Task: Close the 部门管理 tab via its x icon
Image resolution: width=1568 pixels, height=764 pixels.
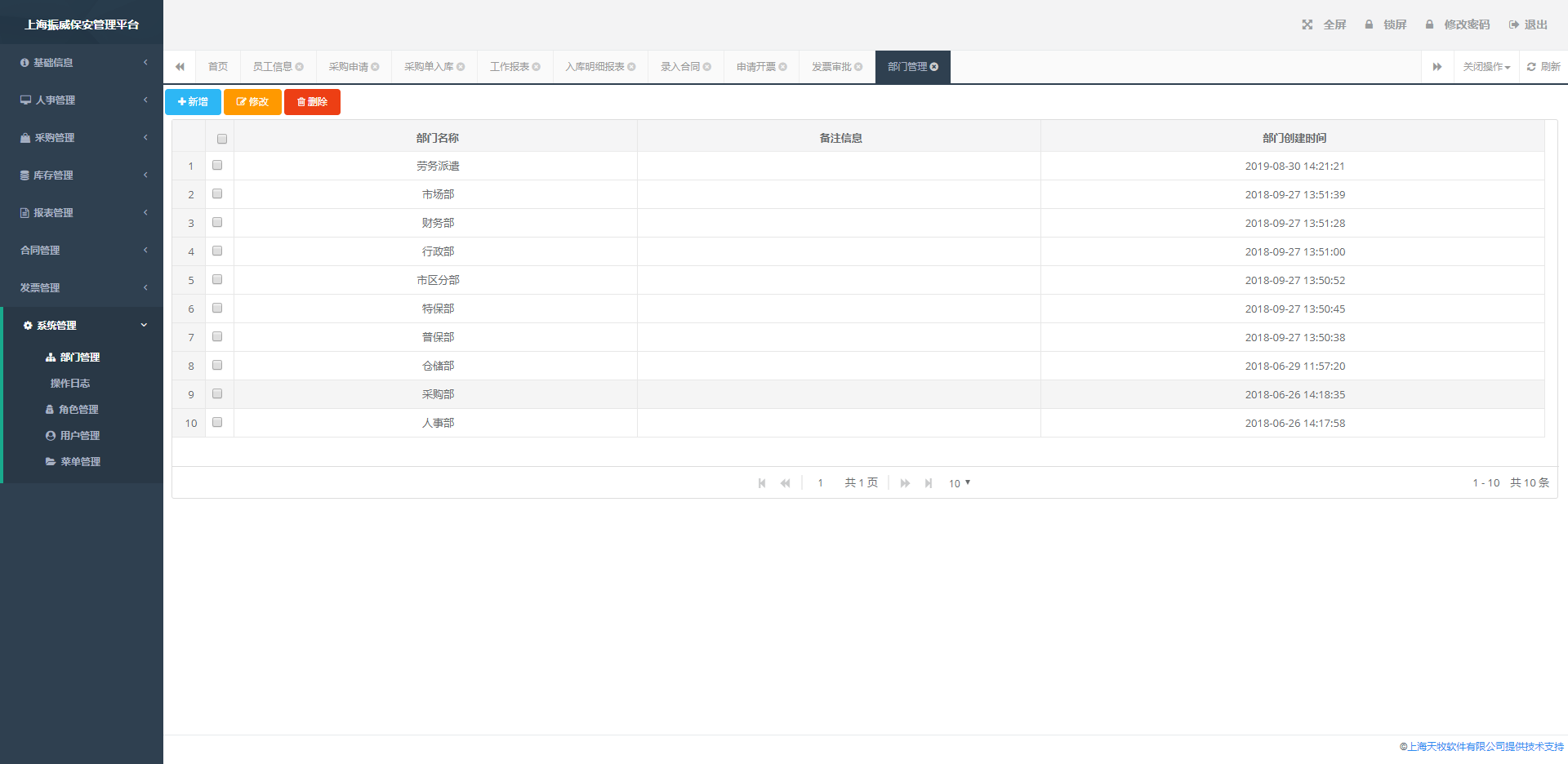Action: click(934, 67)
